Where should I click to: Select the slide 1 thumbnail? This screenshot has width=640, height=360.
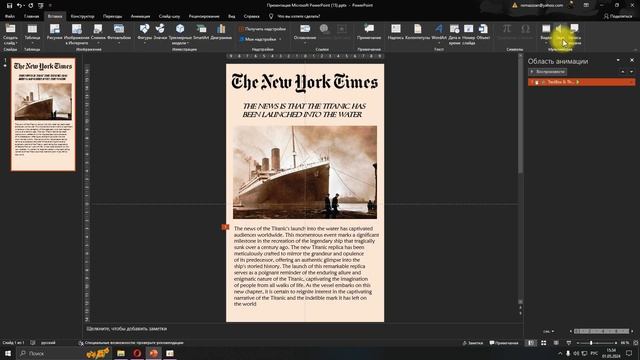43,114
